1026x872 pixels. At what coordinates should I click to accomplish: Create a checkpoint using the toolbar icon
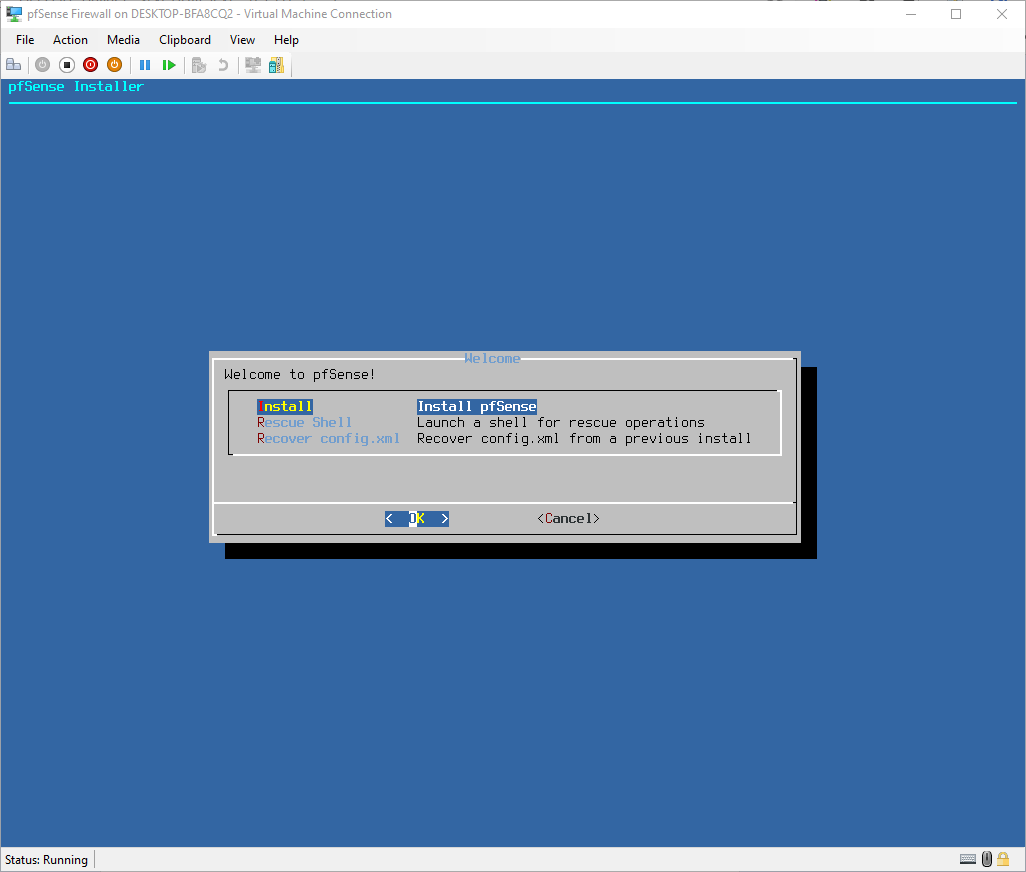tap(199, 65)
